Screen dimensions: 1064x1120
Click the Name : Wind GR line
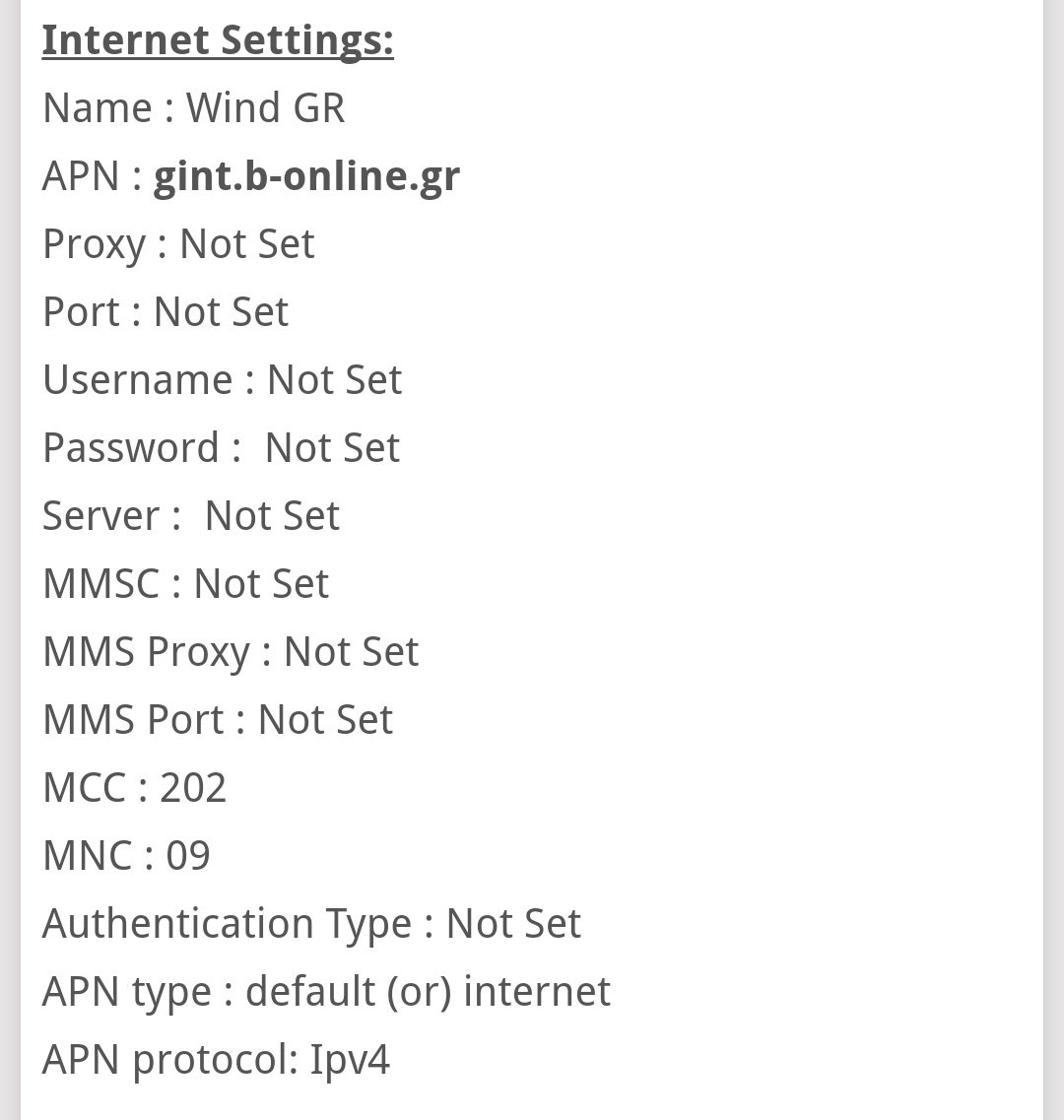tap(194, 108)
